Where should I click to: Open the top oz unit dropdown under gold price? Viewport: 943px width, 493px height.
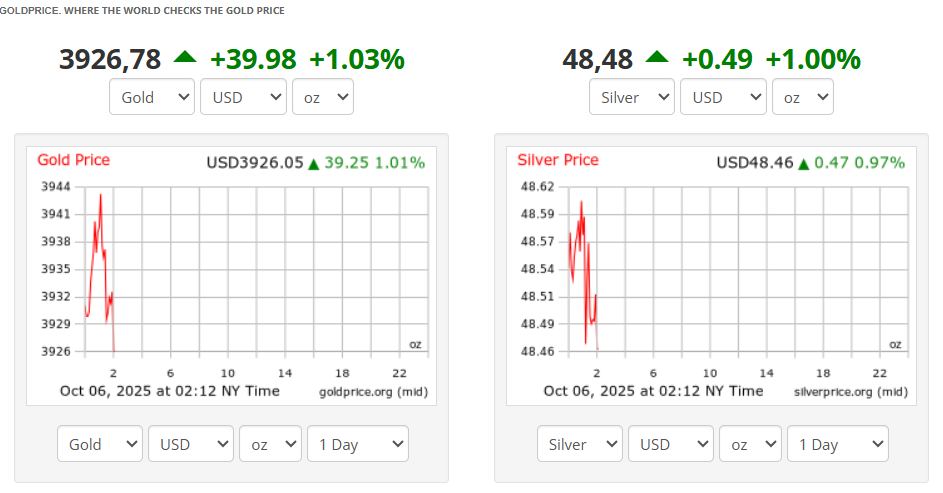pyautogui.click(x=323, y=97)
